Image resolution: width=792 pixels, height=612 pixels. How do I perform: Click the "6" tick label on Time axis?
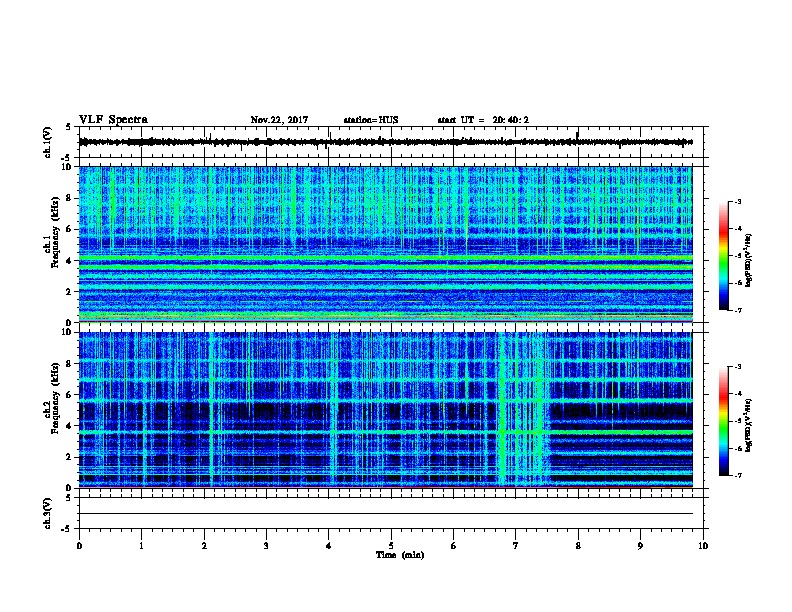[x=454, y=545]
